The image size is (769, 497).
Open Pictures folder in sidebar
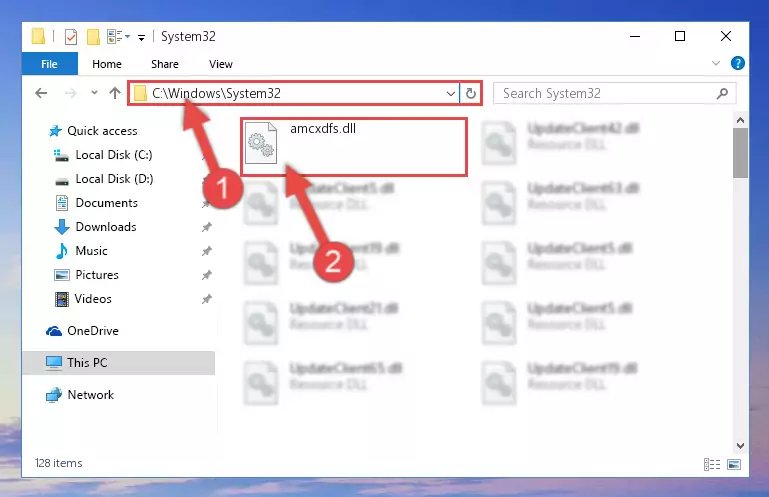tap(86, 275)
